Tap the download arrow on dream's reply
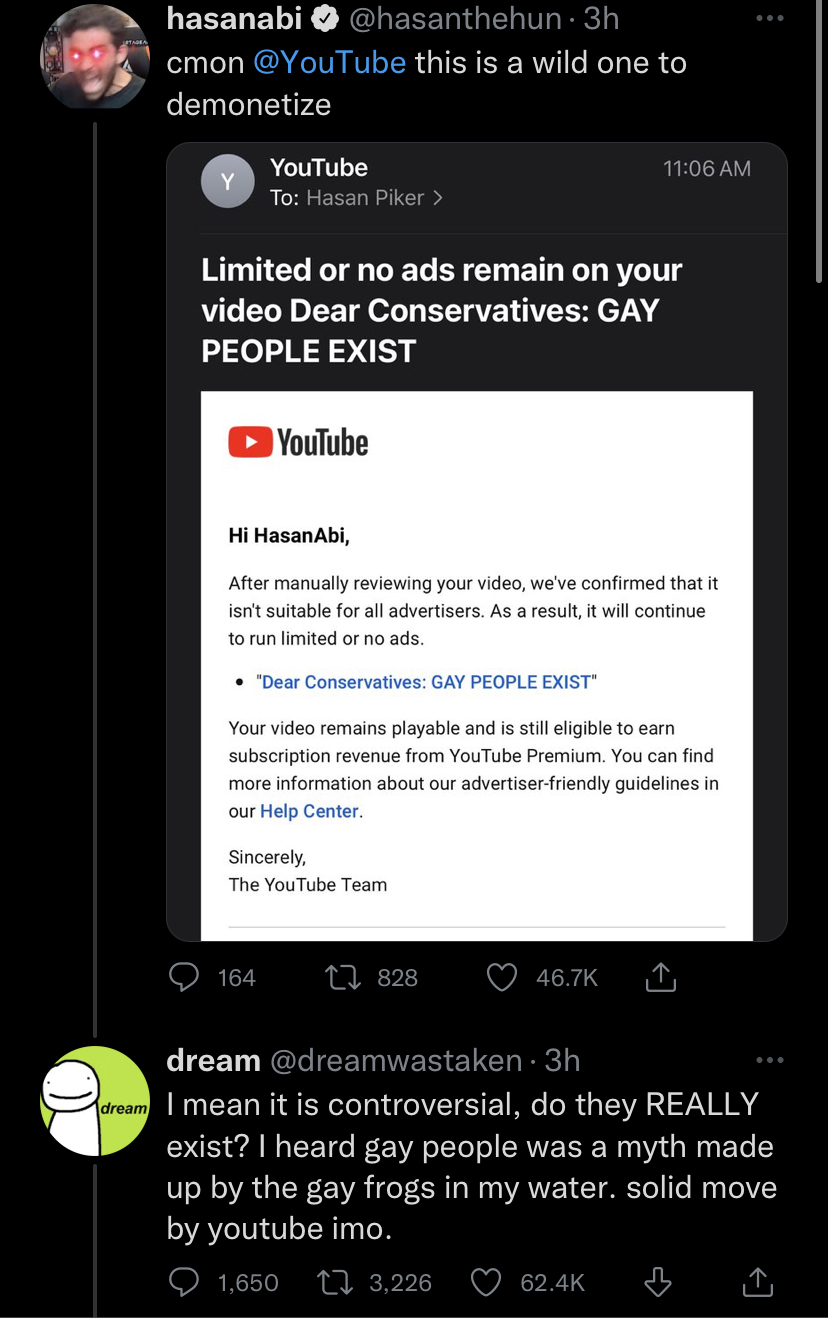The width and height of the screenshot is (828, 1318). point(657,1282)
